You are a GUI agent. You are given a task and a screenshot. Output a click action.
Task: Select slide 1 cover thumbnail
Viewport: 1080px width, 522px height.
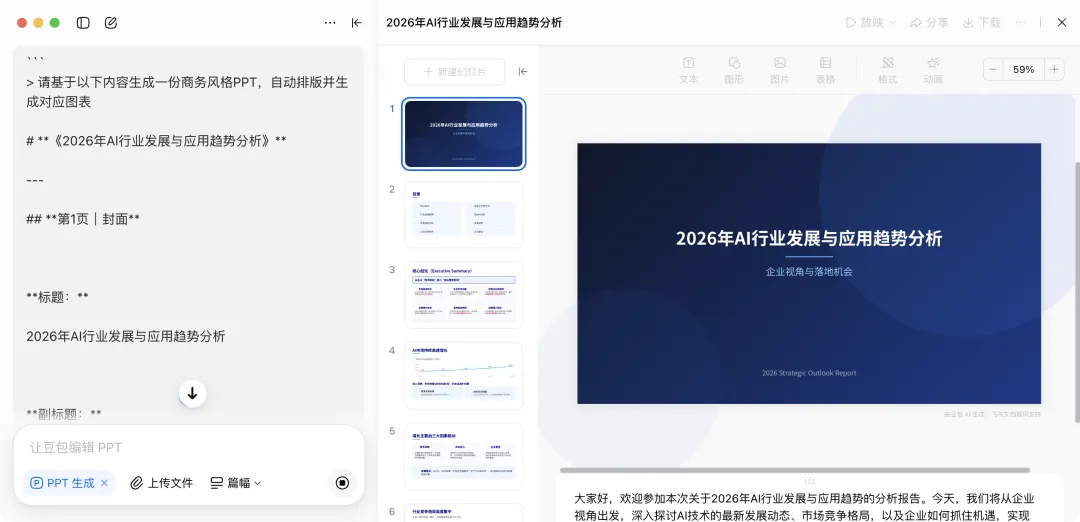coord(464,134)
